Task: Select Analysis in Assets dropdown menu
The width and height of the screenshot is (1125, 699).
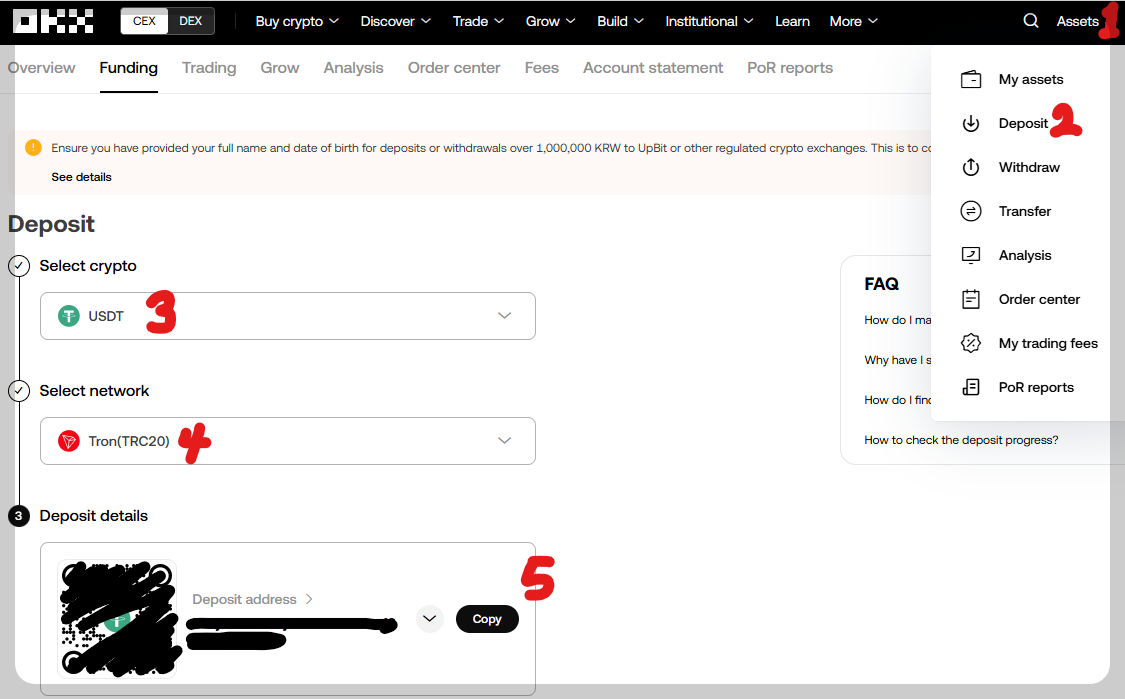Action: coord(1025,255)
